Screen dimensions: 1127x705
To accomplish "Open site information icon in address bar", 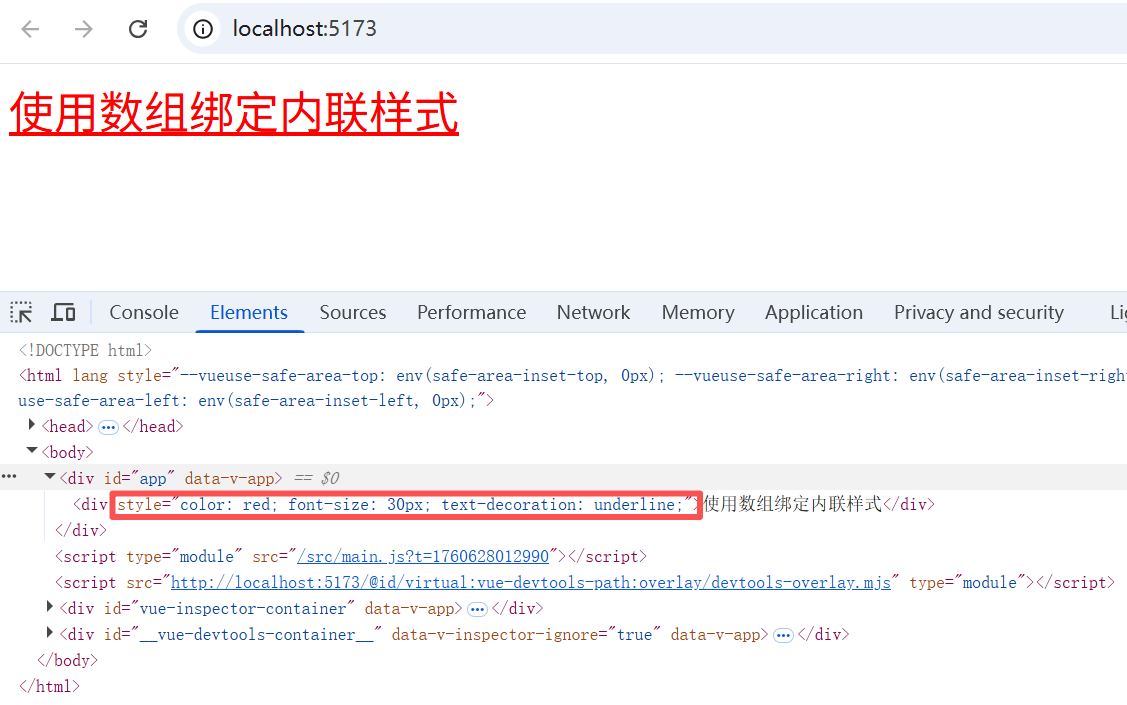I will (203, 29).
